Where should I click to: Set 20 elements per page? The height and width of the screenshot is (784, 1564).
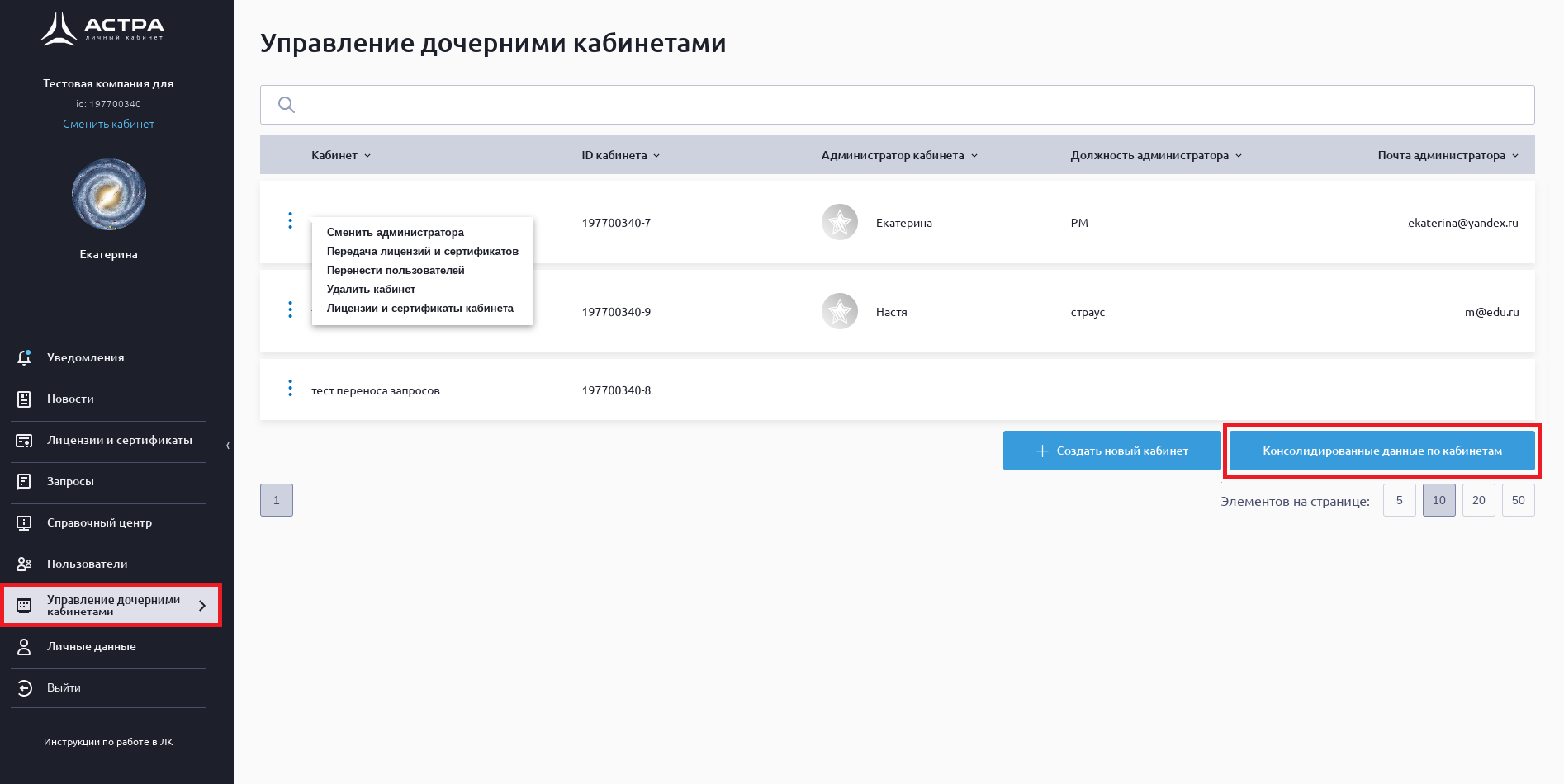tap(1478, 500)
